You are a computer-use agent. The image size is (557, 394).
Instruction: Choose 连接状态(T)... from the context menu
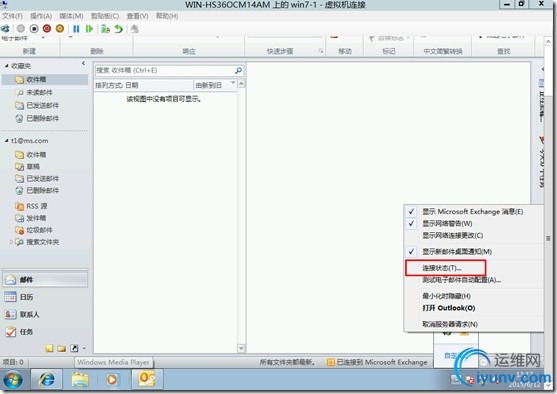474,268
